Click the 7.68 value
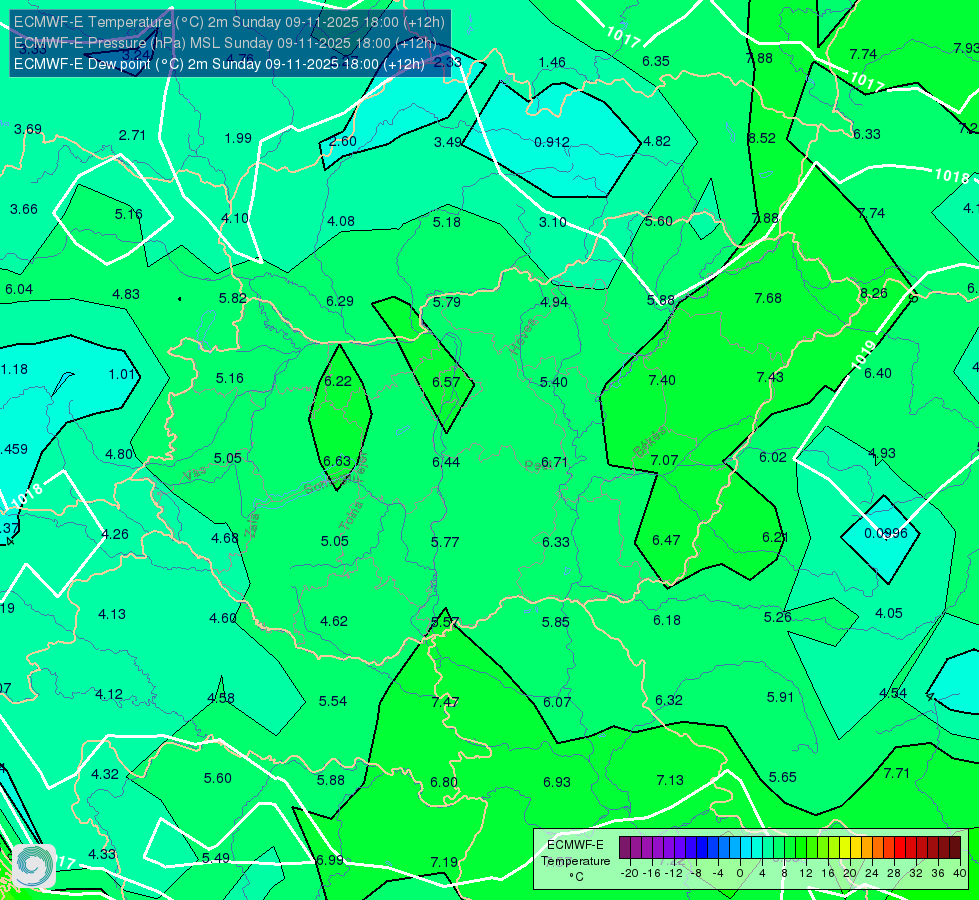 coord(768,299)
